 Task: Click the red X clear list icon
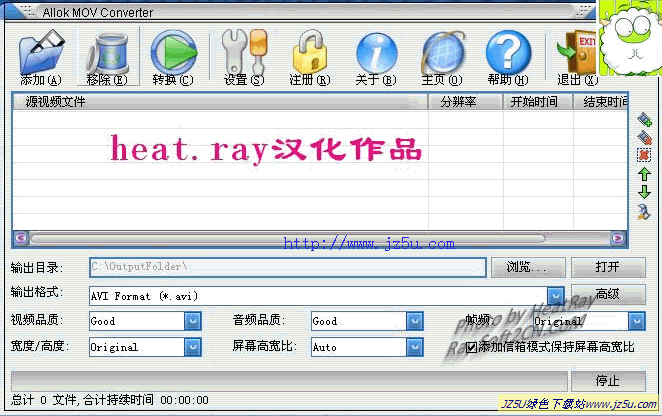(x=644, y=155)
